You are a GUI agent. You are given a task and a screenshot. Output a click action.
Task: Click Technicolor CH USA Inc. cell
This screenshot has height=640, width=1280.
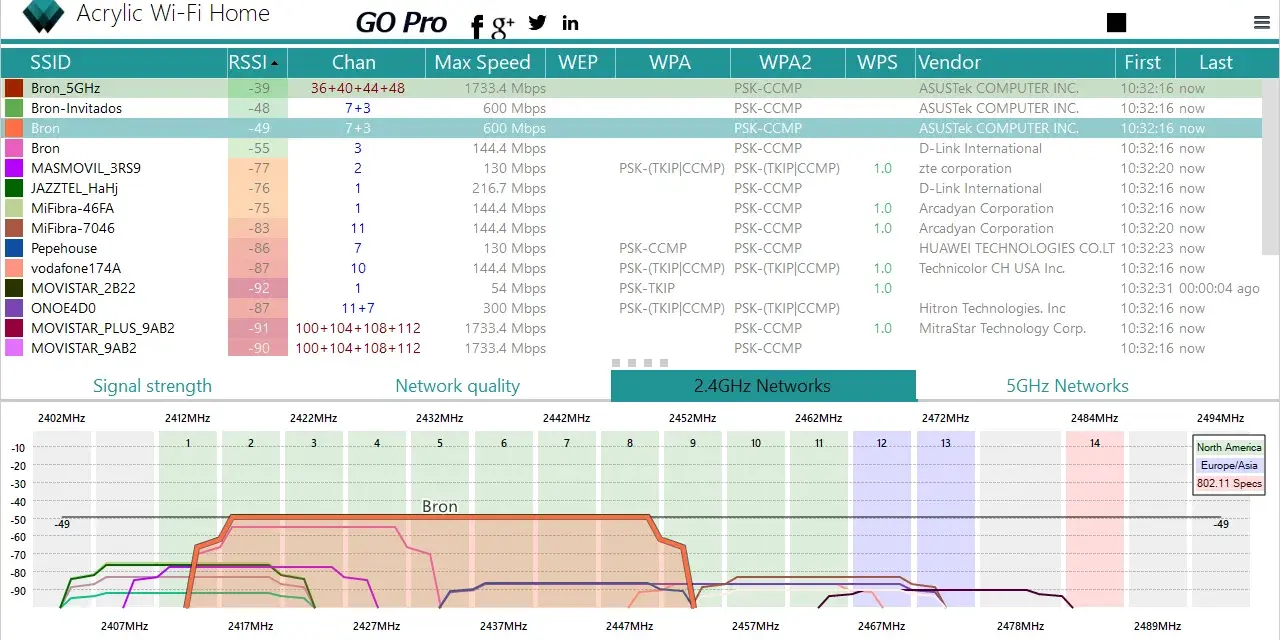(x=992, y=268)
